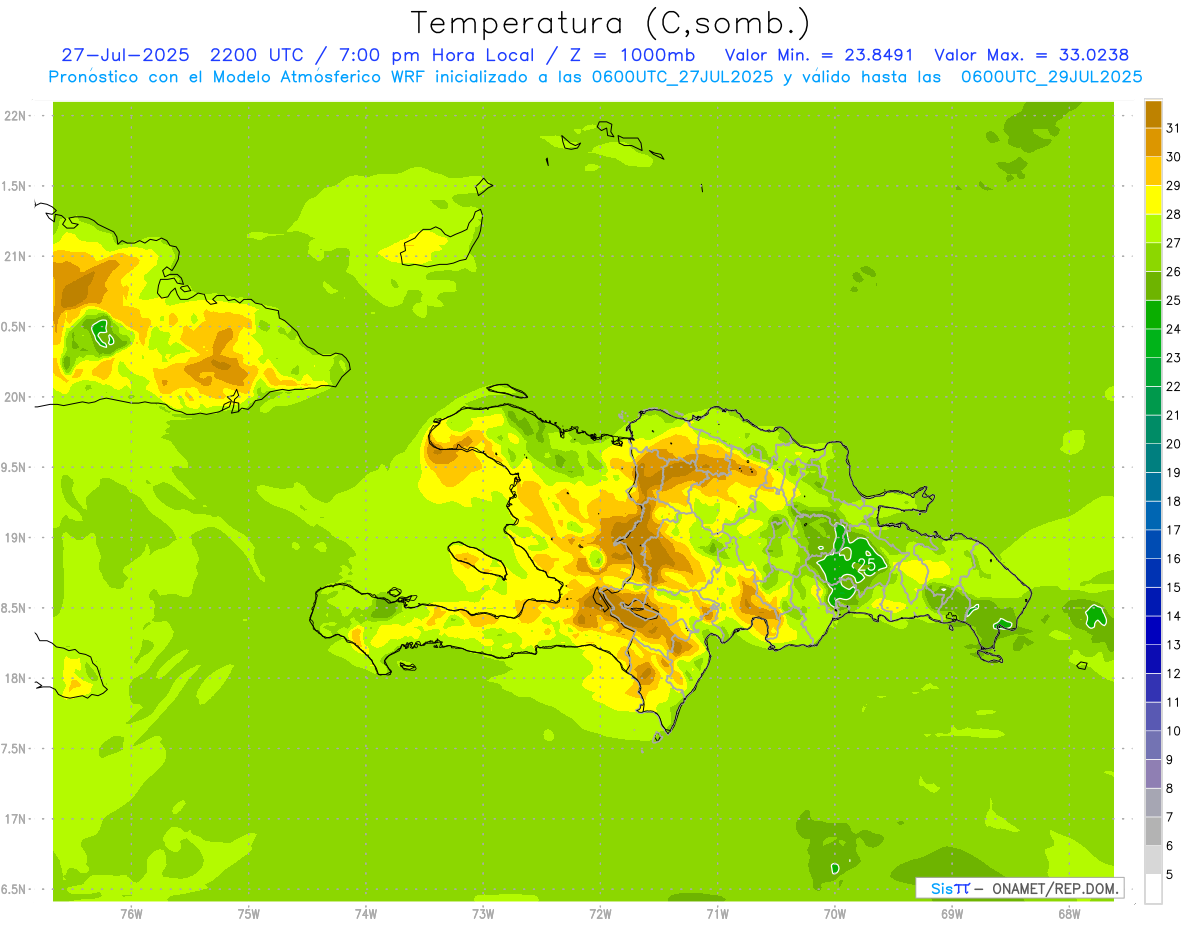Click the legend value '10'
This screenshot has width=1200, height=927.
click(1173, 731)
